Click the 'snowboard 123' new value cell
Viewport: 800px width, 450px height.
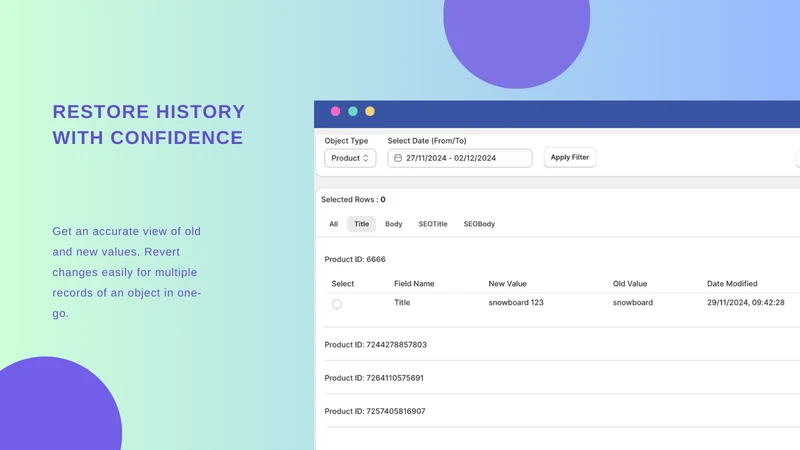tap(516, 303)
